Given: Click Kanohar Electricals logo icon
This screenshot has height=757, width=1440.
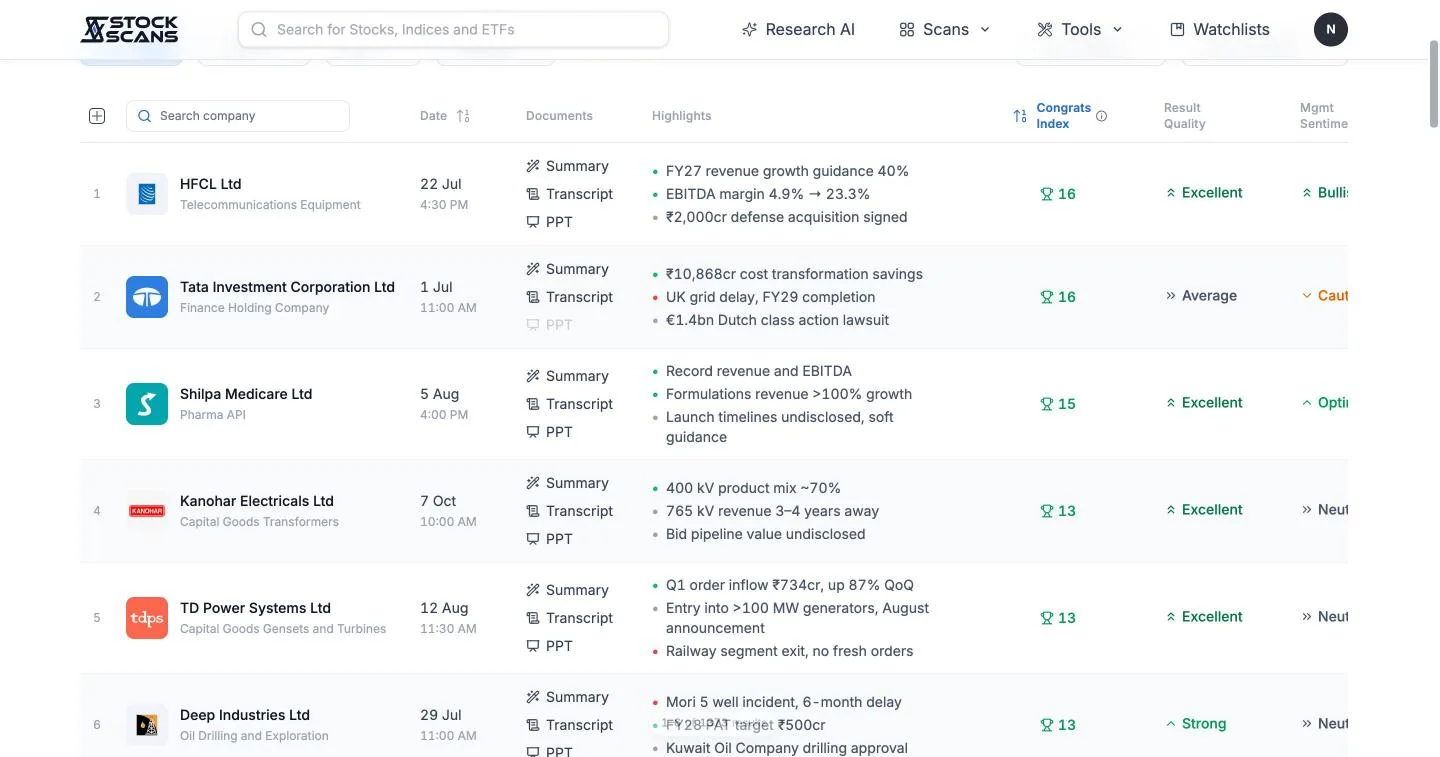Looking at the screenshot, I should click(147, 511).
